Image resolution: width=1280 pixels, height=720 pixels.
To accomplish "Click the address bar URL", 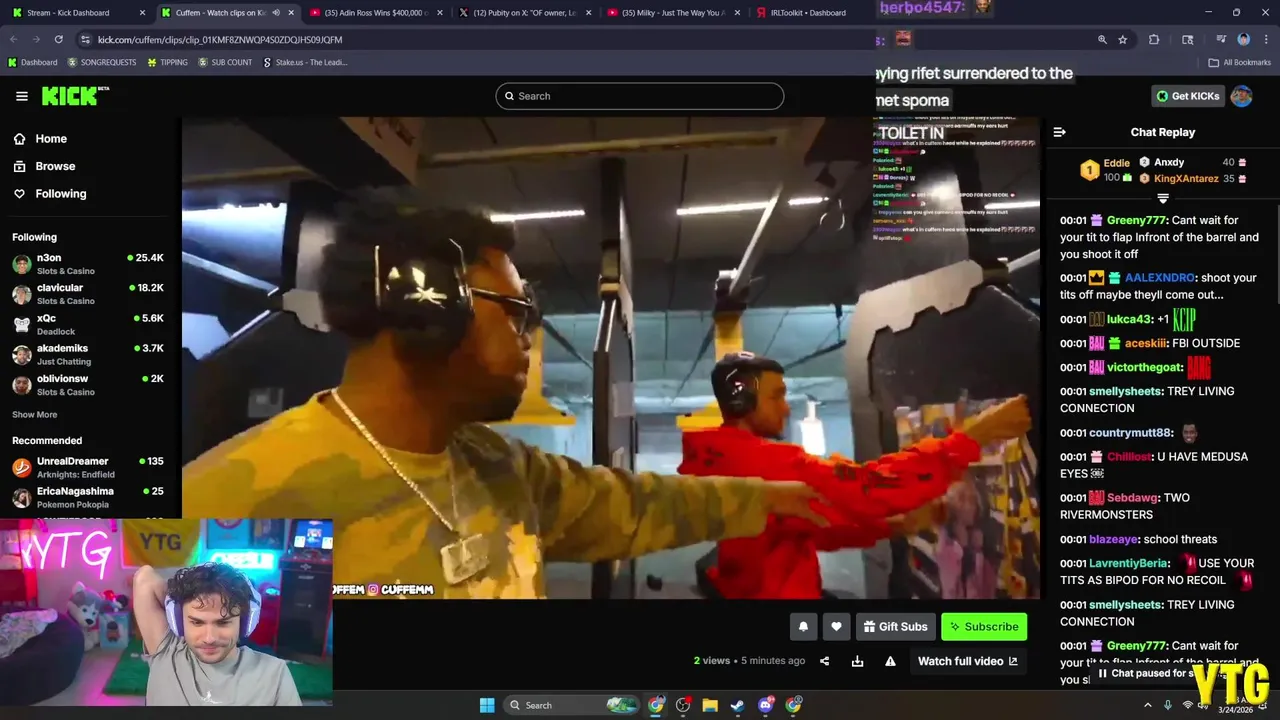I will click(x=220, y=39).
